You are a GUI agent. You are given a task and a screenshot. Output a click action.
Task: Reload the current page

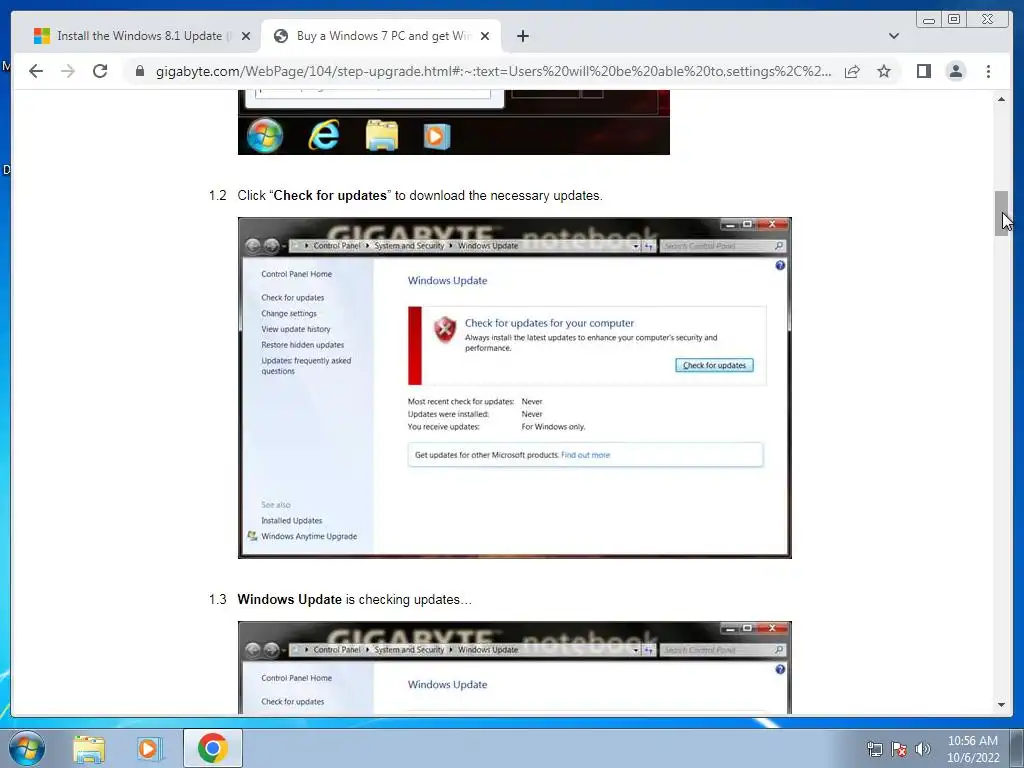click(100, 71)
